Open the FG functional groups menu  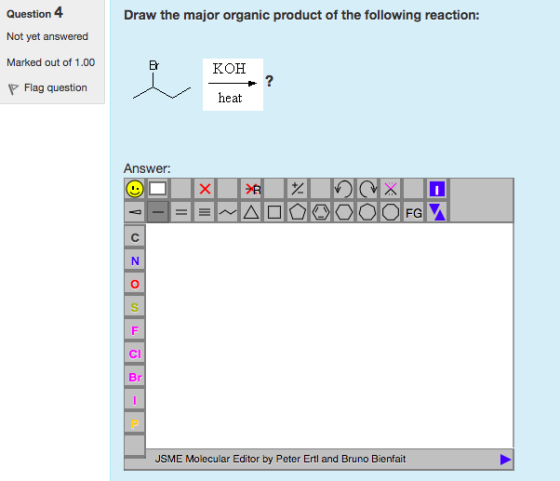414,213
